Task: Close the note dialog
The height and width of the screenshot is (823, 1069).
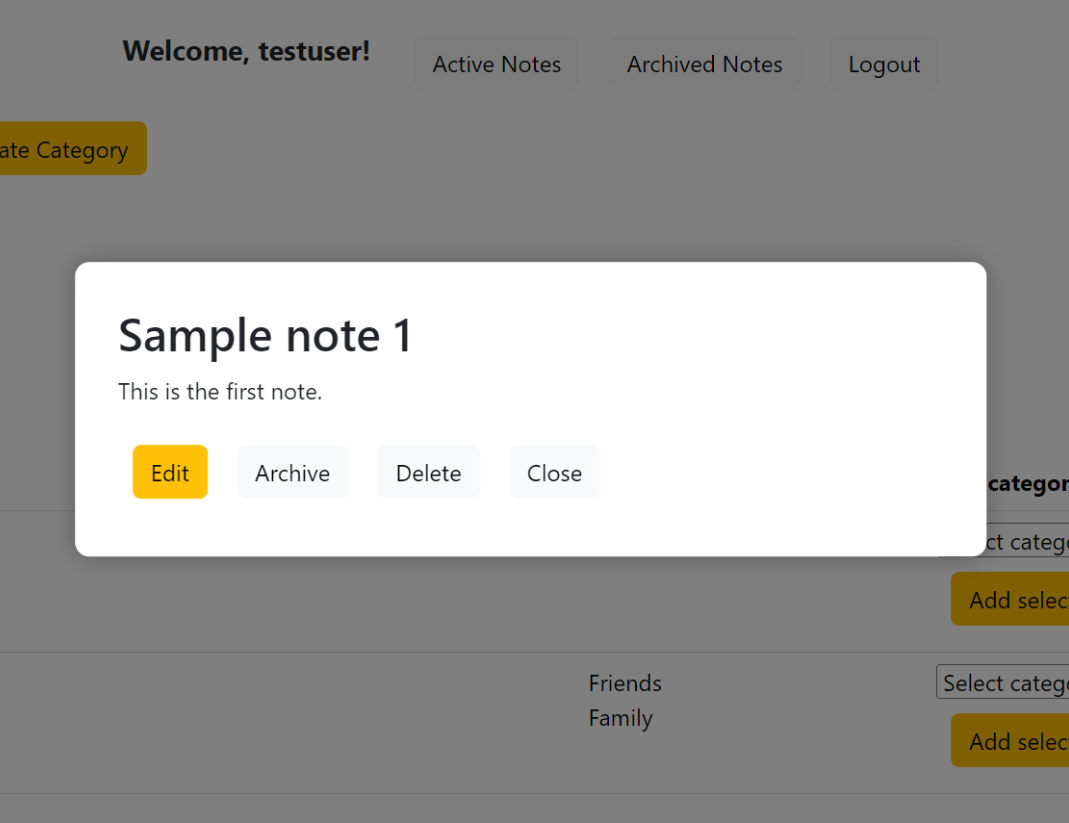Action: tap(554, 472)
